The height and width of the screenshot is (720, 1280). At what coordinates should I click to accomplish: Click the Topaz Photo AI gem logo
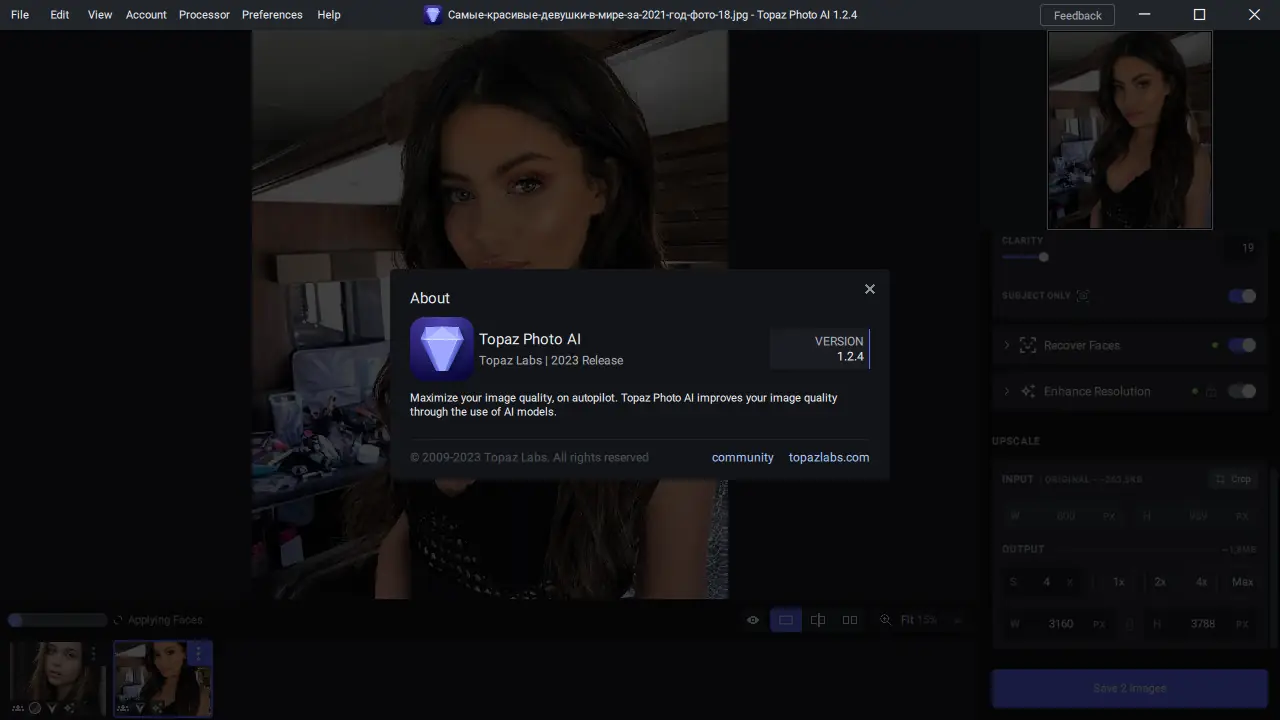[x=442, y=349]
